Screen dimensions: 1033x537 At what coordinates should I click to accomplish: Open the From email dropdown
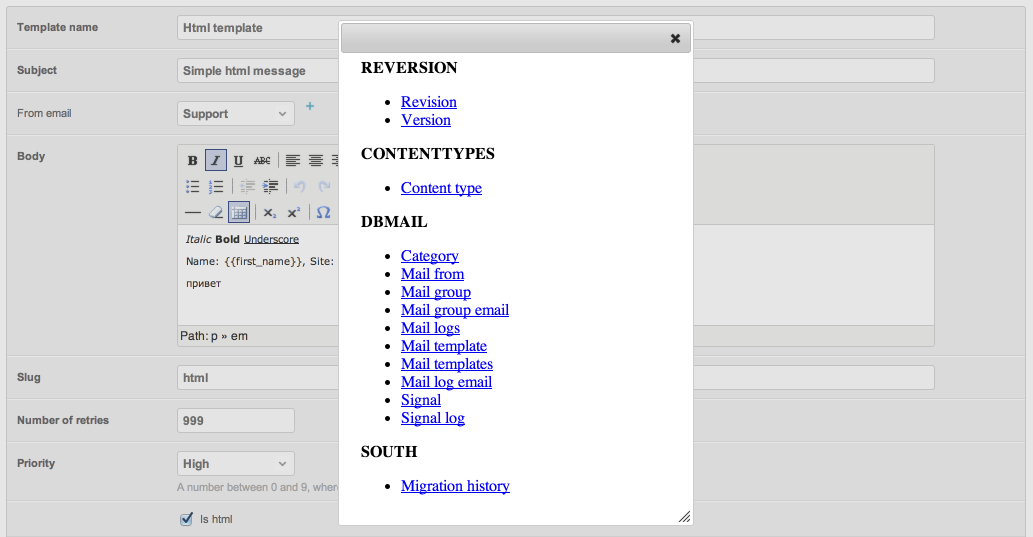pyautogui.click(x=236, y=114)
